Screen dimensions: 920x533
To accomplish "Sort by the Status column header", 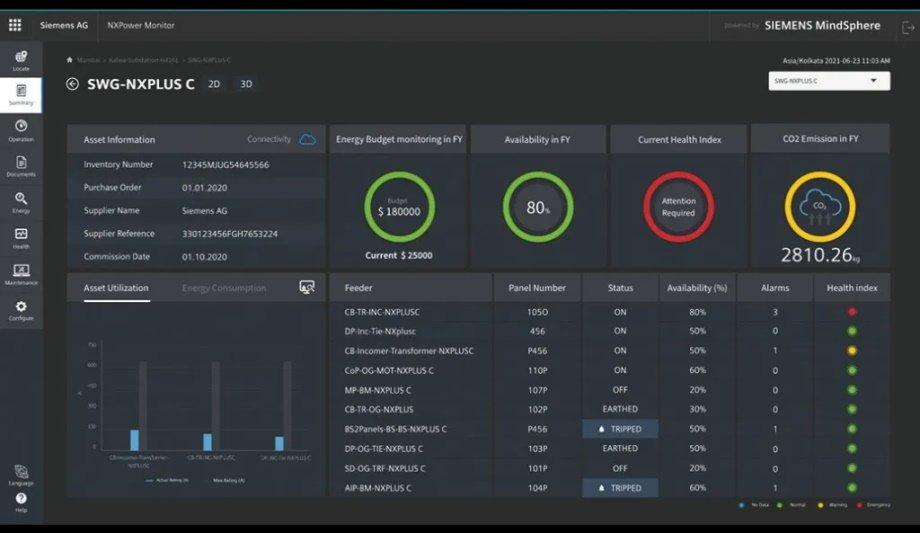I will [x=620, y=288].
